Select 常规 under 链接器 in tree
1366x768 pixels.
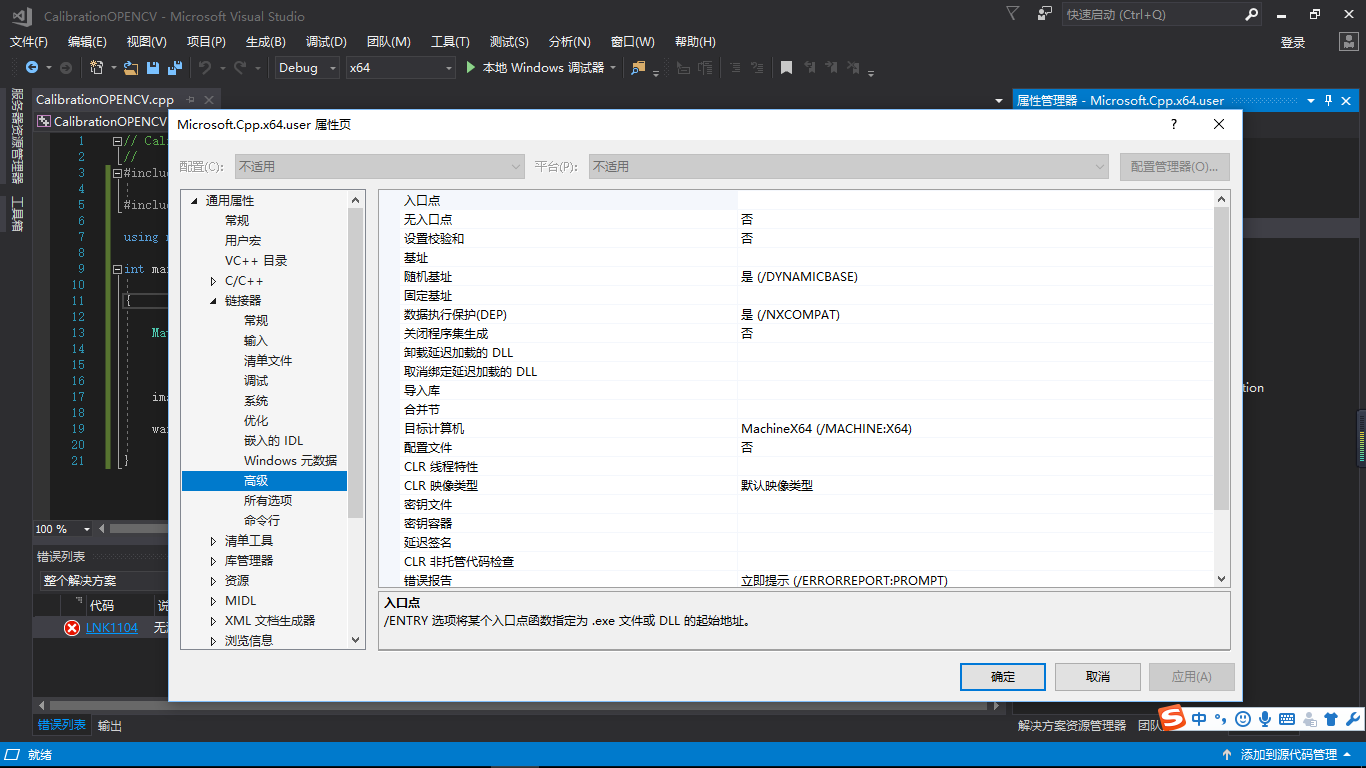pos(256,321)
